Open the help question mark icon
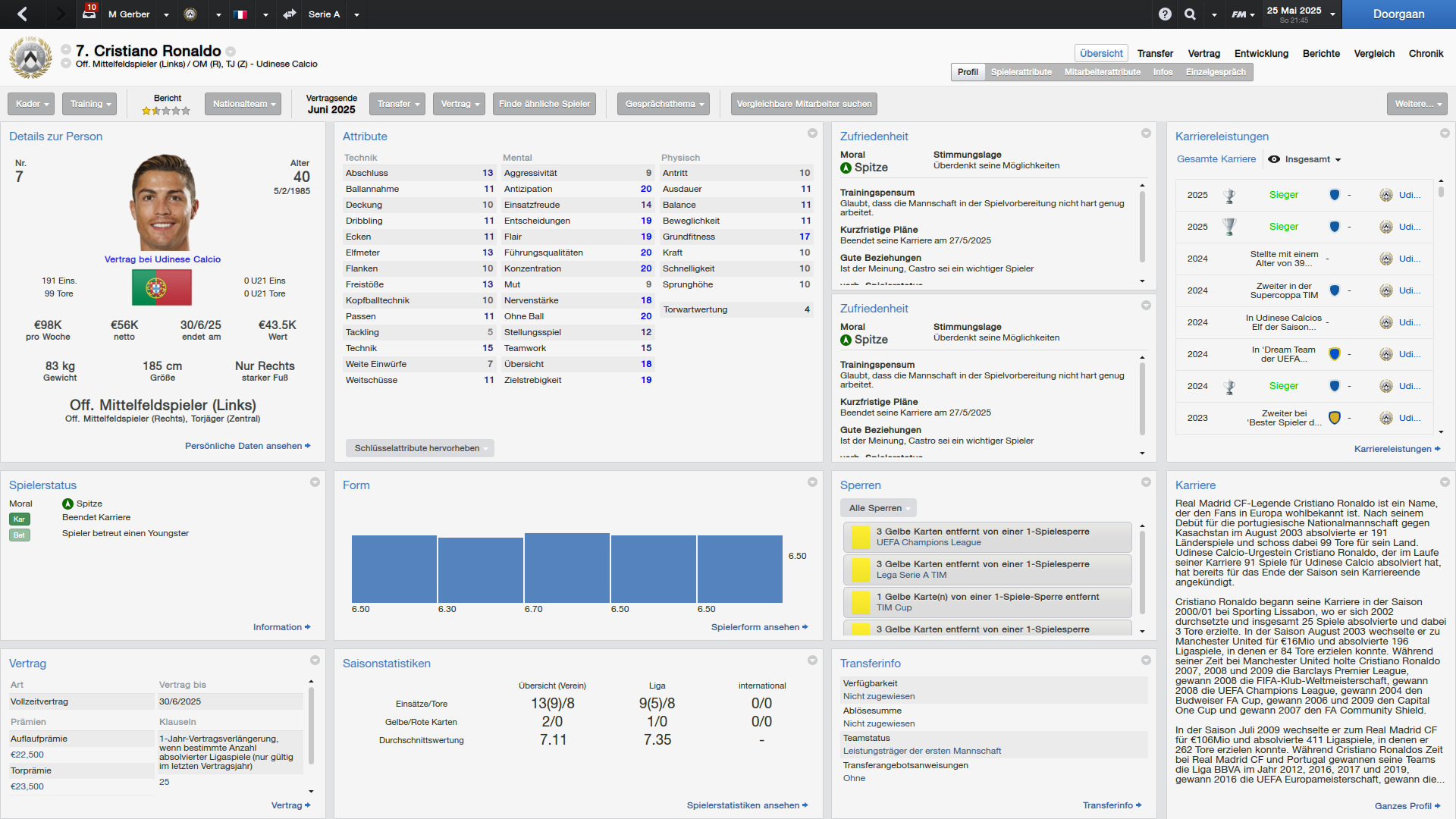Viewport: 1456px width, 819px height. [1165, 14]
